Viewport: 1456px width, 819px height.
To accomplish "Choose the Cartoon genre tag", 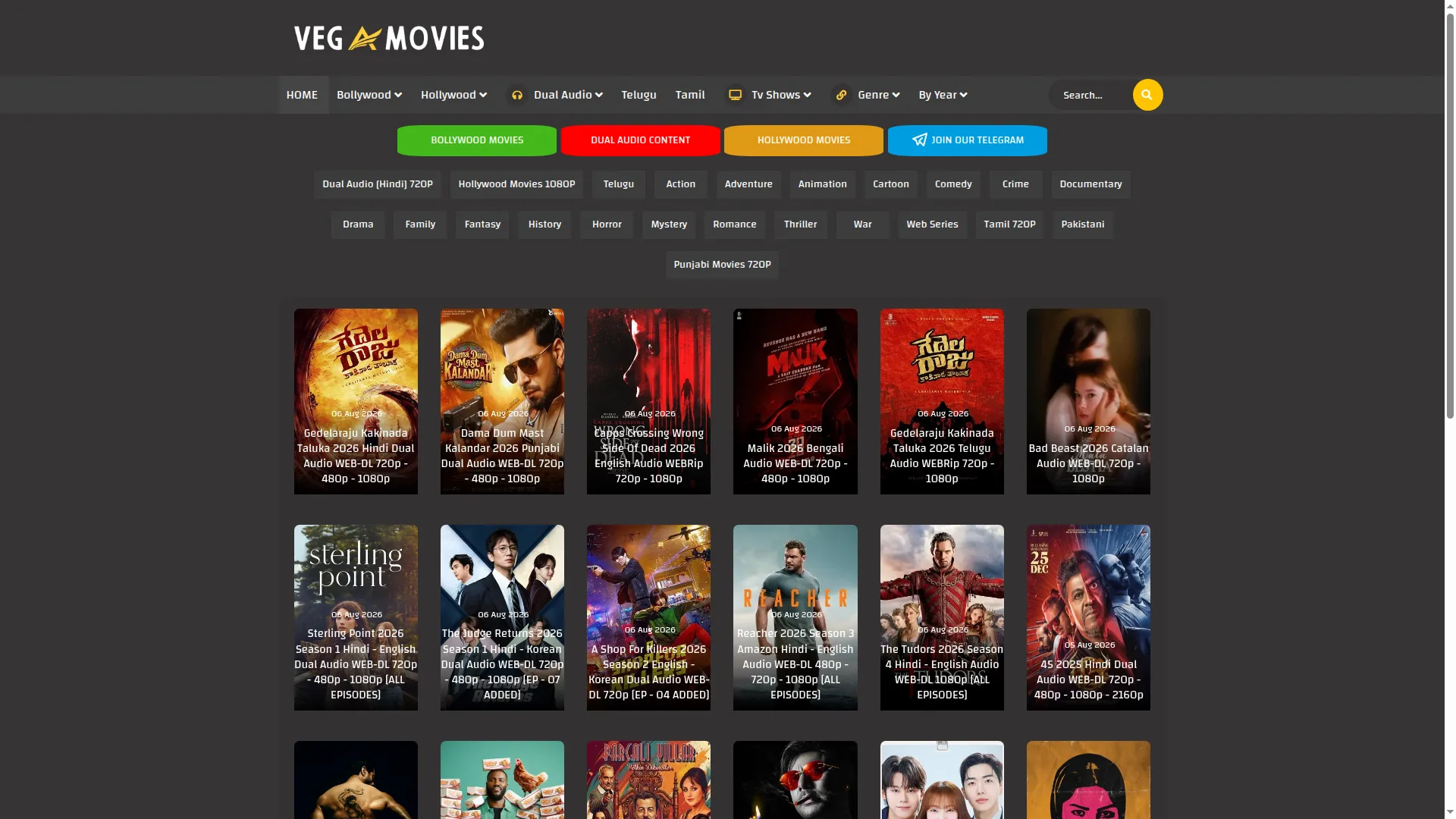I will click(x=891, y=184).
